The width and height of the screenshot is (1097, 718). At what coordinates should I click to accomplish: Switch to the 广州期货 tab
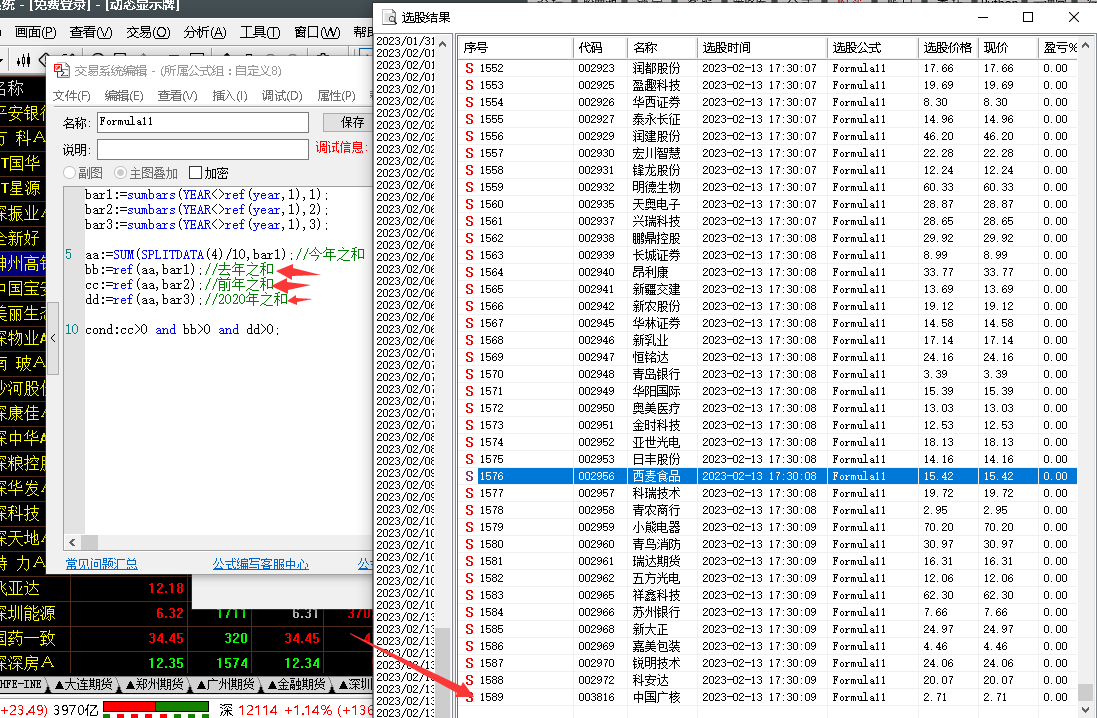tap(226, 684)
